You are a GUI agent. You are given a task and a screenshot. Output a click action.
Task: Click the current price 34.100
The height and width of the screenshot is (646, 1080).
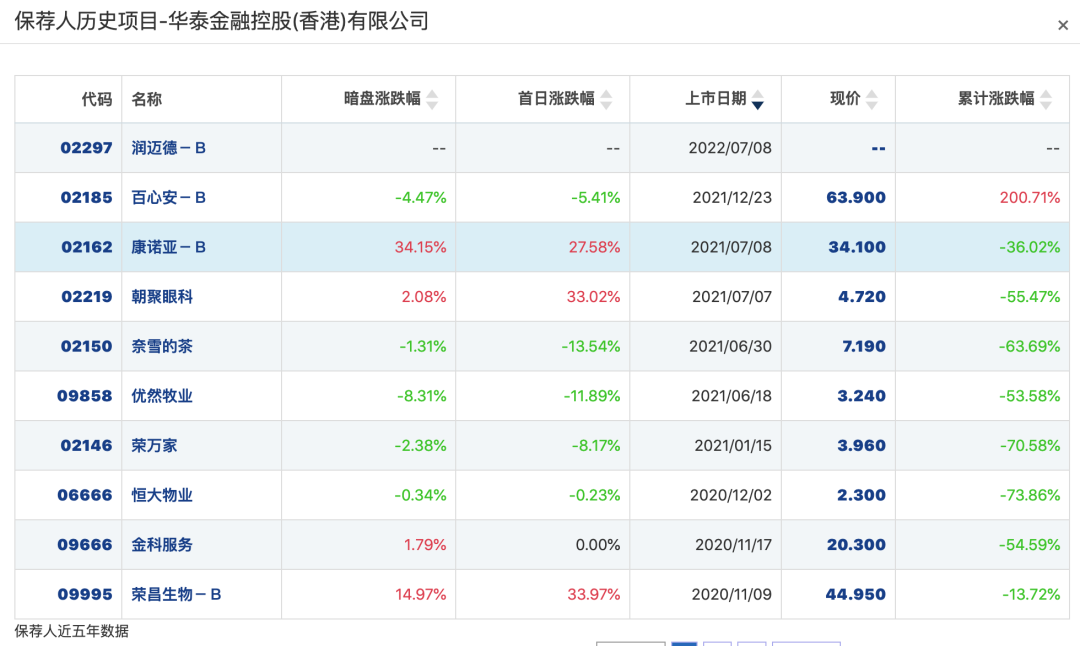coord(857,247)
